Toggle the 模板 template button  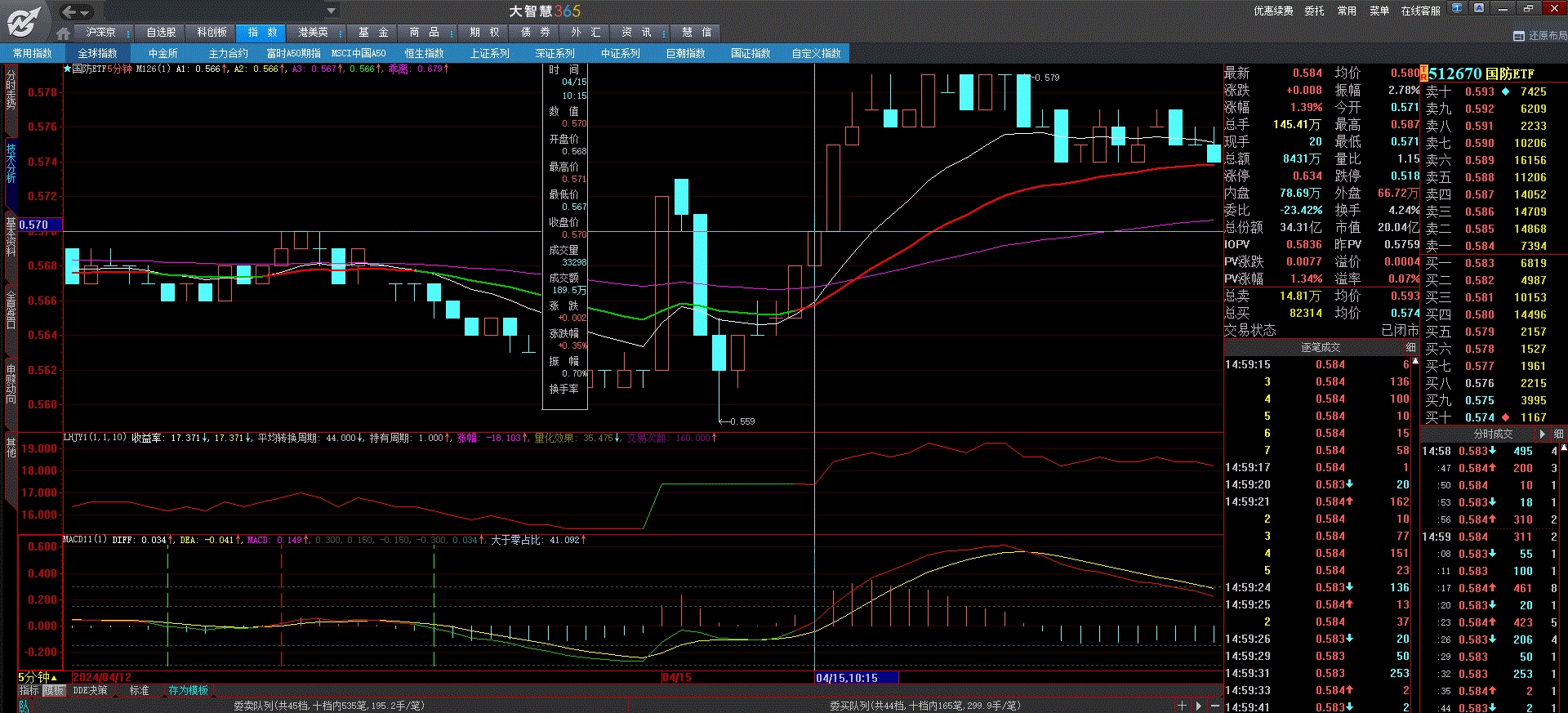click(x=53, y=691)
